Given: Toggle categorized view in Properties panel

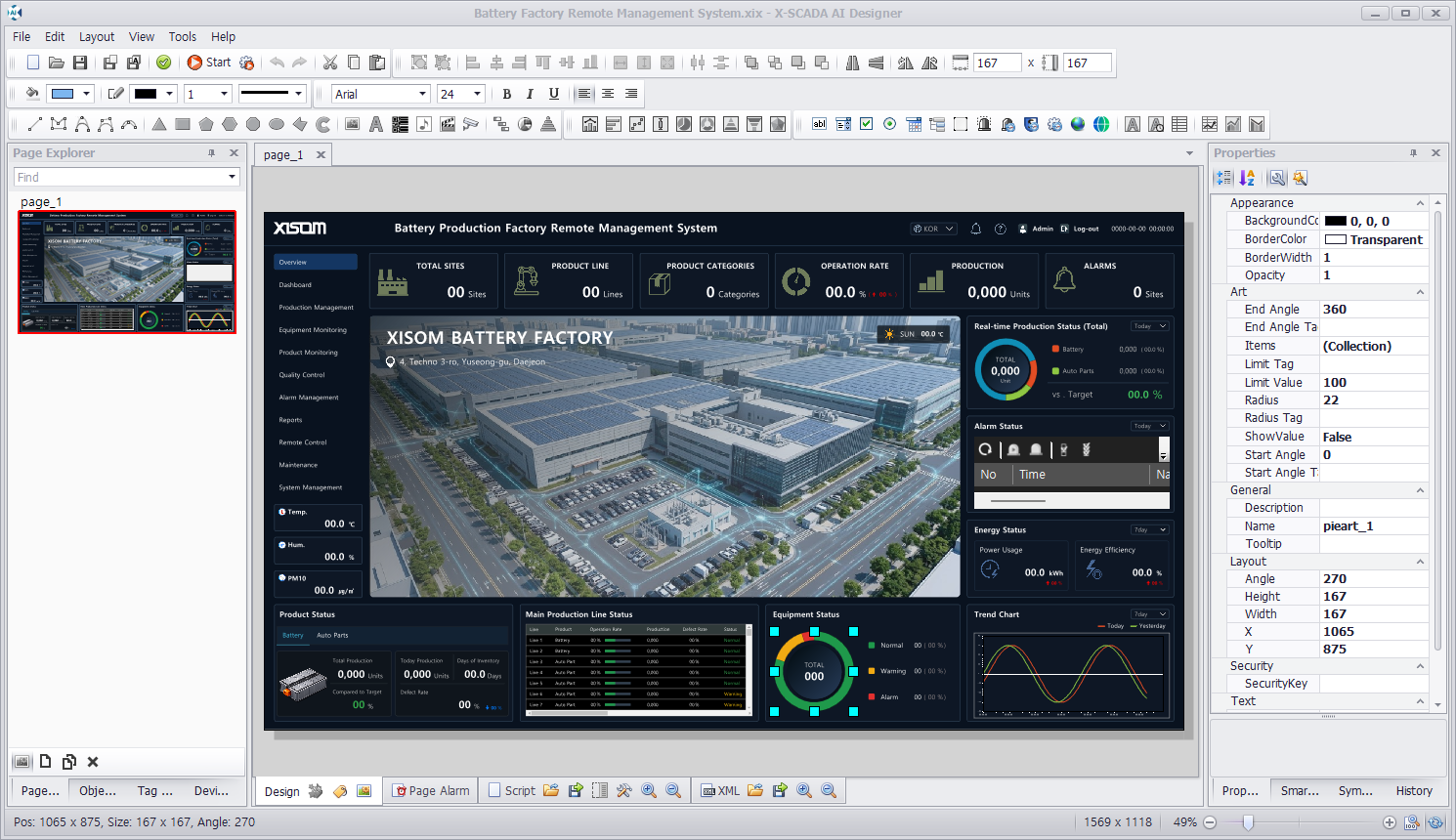Looking at the screenshot, I should coord(1223,178).
